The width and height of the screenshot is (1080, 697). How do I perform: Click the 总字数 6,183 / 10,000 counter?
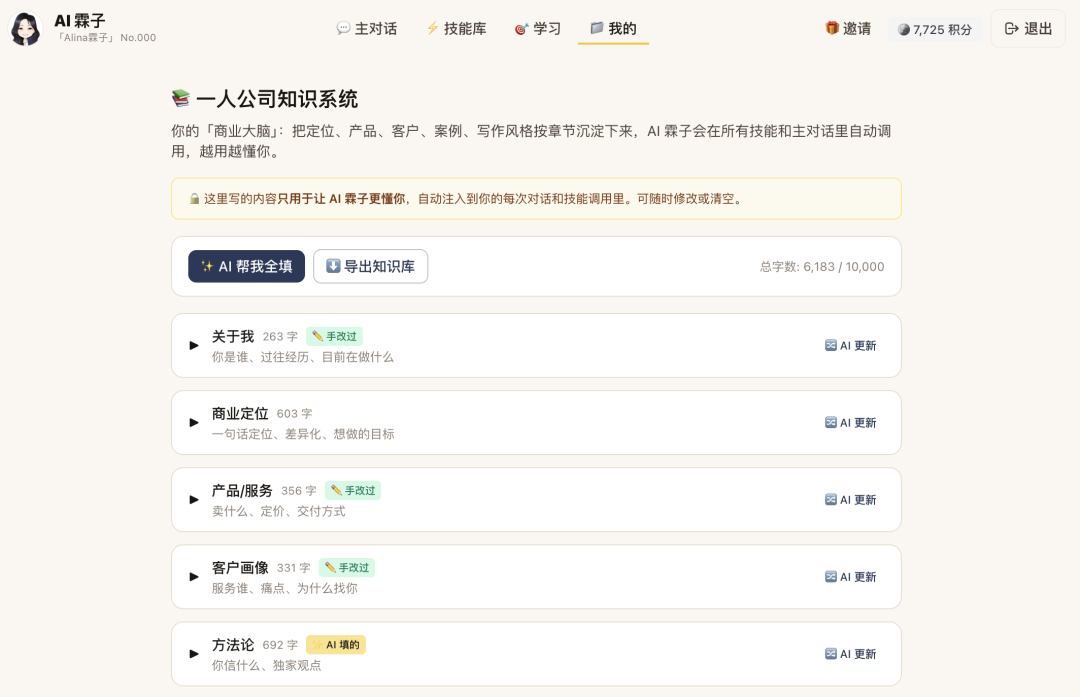(x=822, y=267)
